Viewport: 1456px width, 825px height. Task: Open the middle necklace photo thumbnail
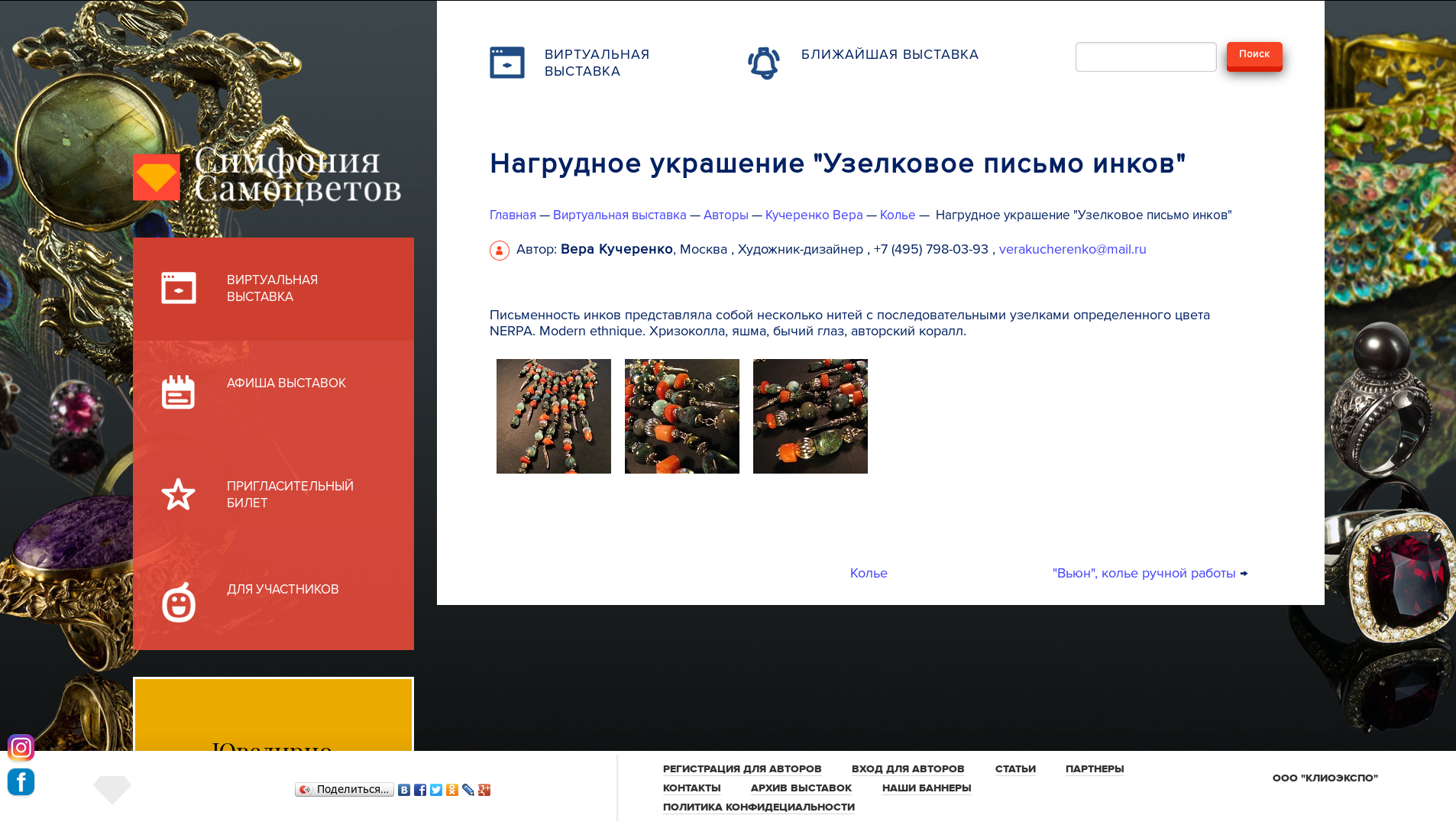click(681, 416)
